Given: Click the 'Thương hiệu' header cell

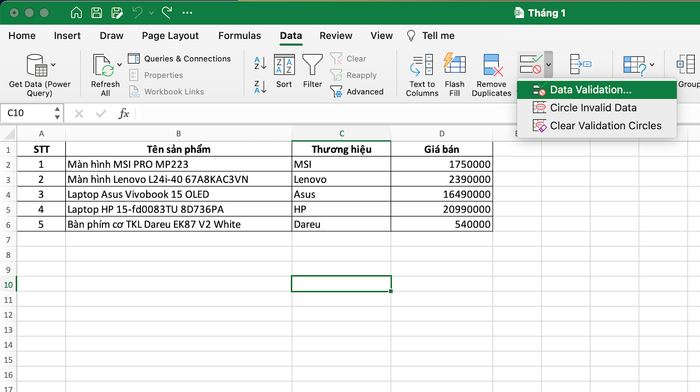Looking at the screenshot, I should tap(342, 149).
